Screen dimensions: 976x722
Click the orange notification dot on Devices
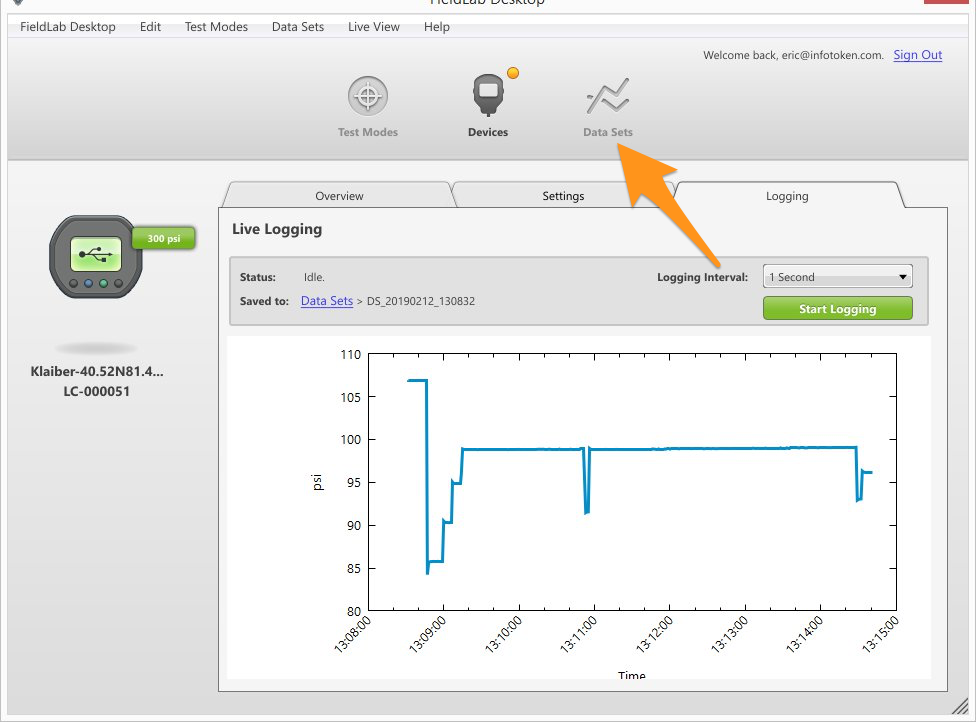point(513,73)
